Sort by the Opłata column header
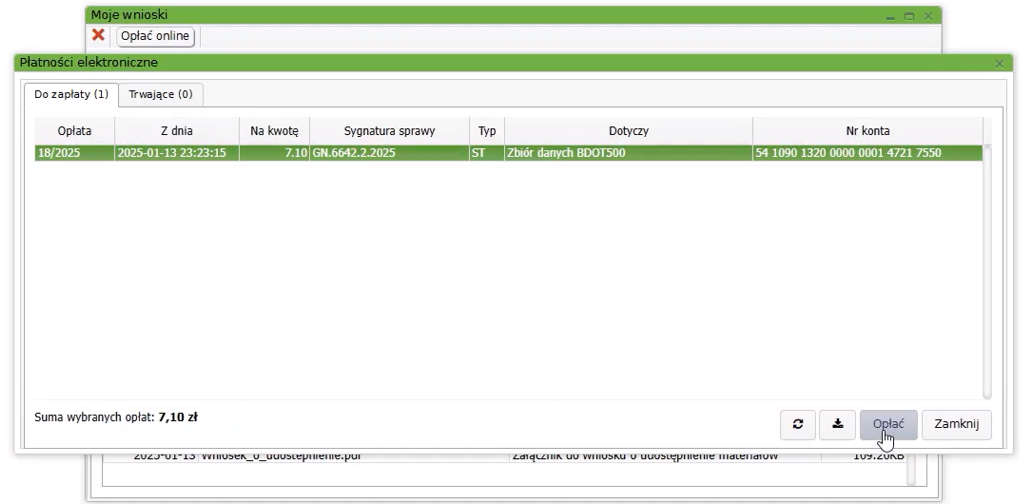 click(x=74, y=131)
